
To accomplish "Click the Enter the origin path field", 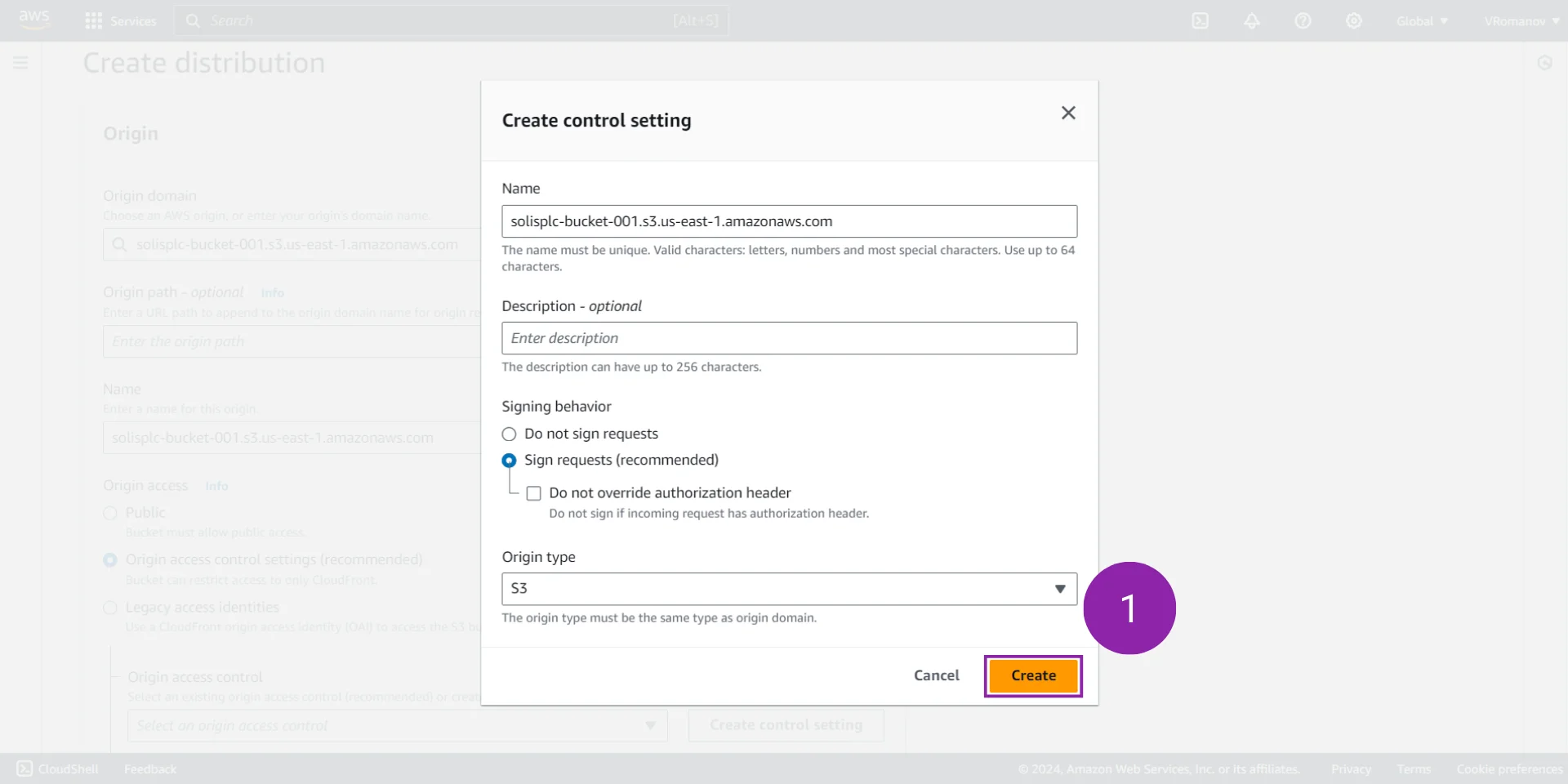I will (x=292, y=341).
